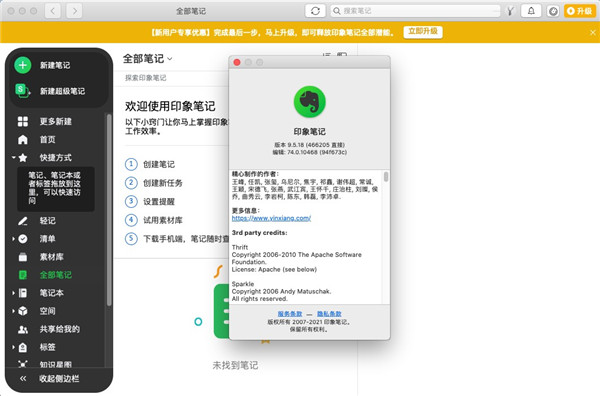Screen dimensions: 600x396
Task: Open 更多新建 grid icon in sidebar
Action: pos(23,121)
